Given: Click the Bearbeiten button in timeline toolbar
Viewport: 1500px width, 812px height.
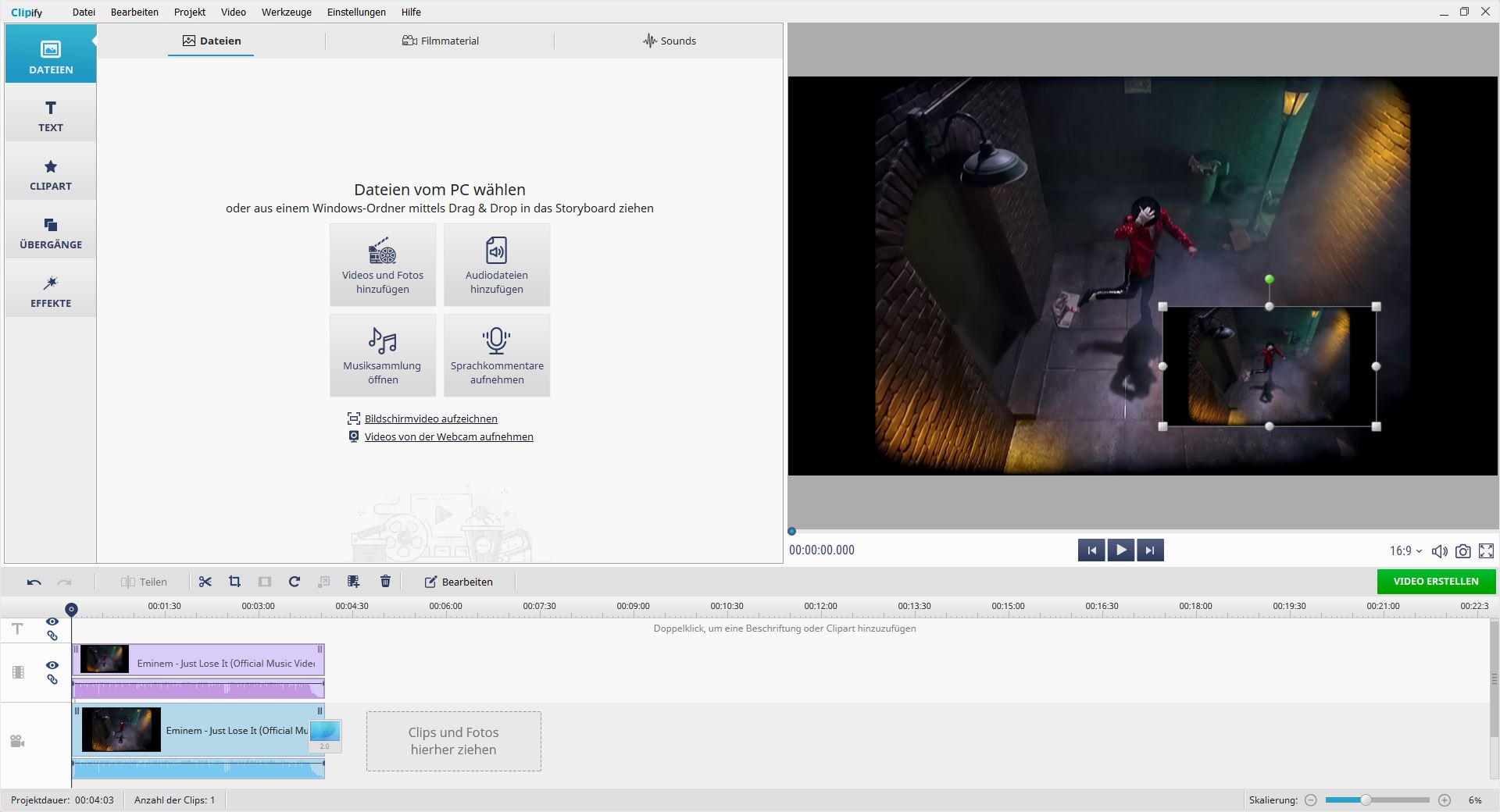Looking at the screenshot, I should [459, 582].
